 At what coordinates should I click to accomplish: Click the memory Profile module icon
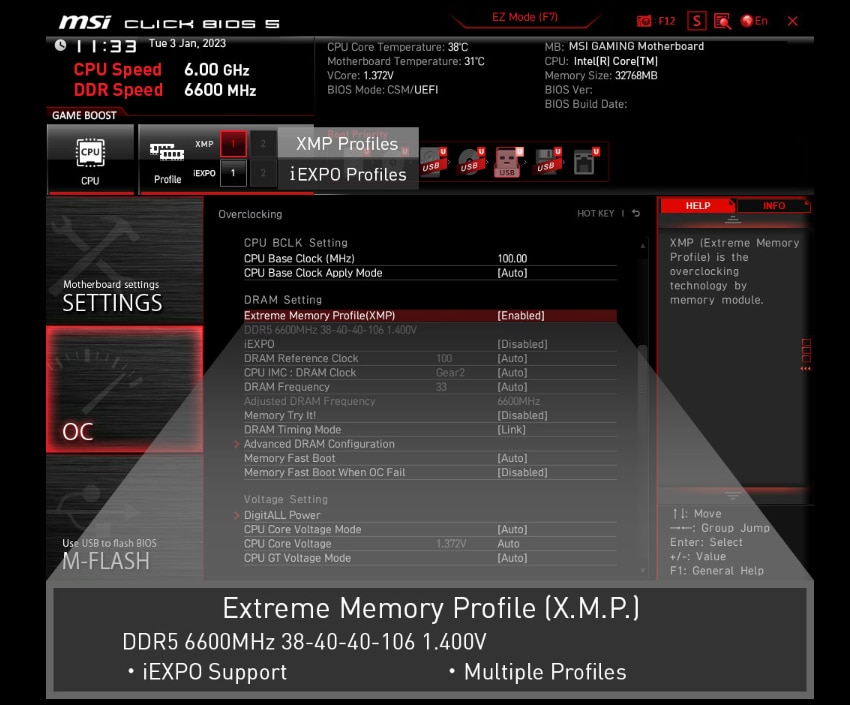pos(167,152)
